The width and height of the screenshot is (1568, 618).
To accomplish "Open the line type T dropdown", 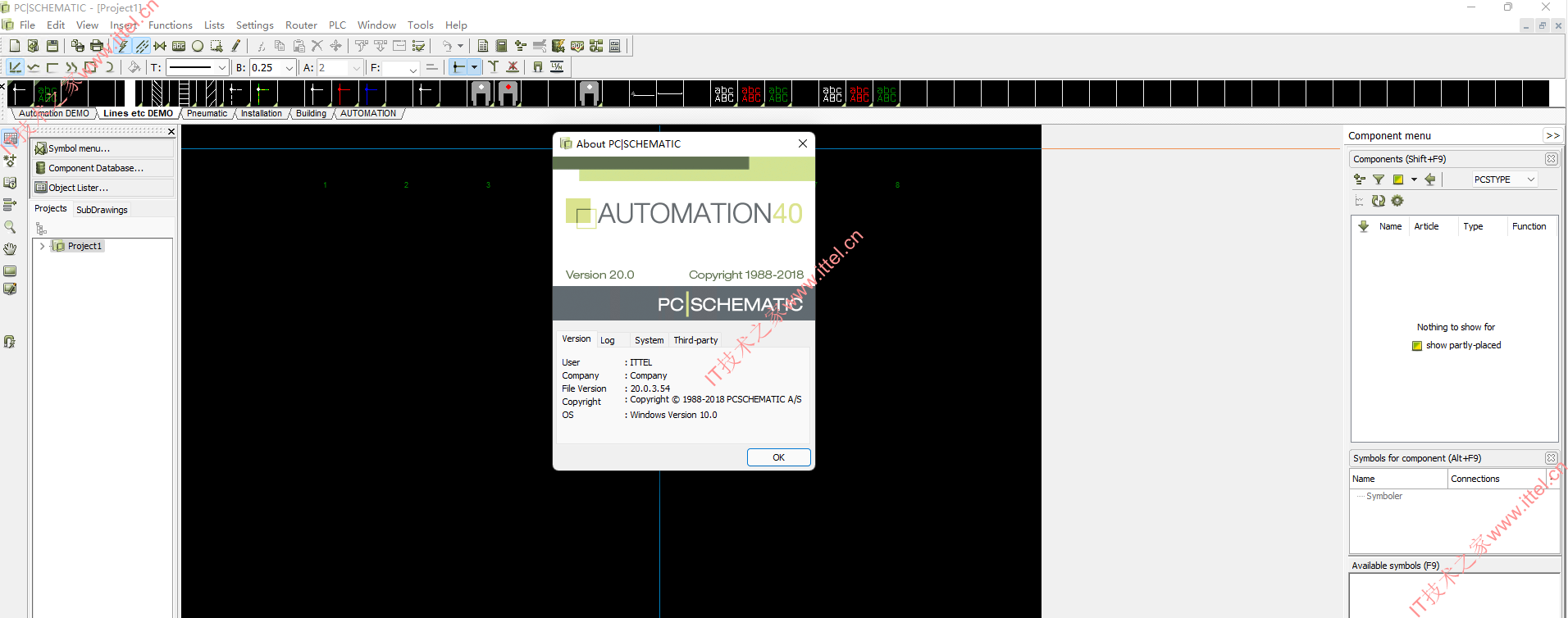I will pyautogui.click(x=221, y=68).
